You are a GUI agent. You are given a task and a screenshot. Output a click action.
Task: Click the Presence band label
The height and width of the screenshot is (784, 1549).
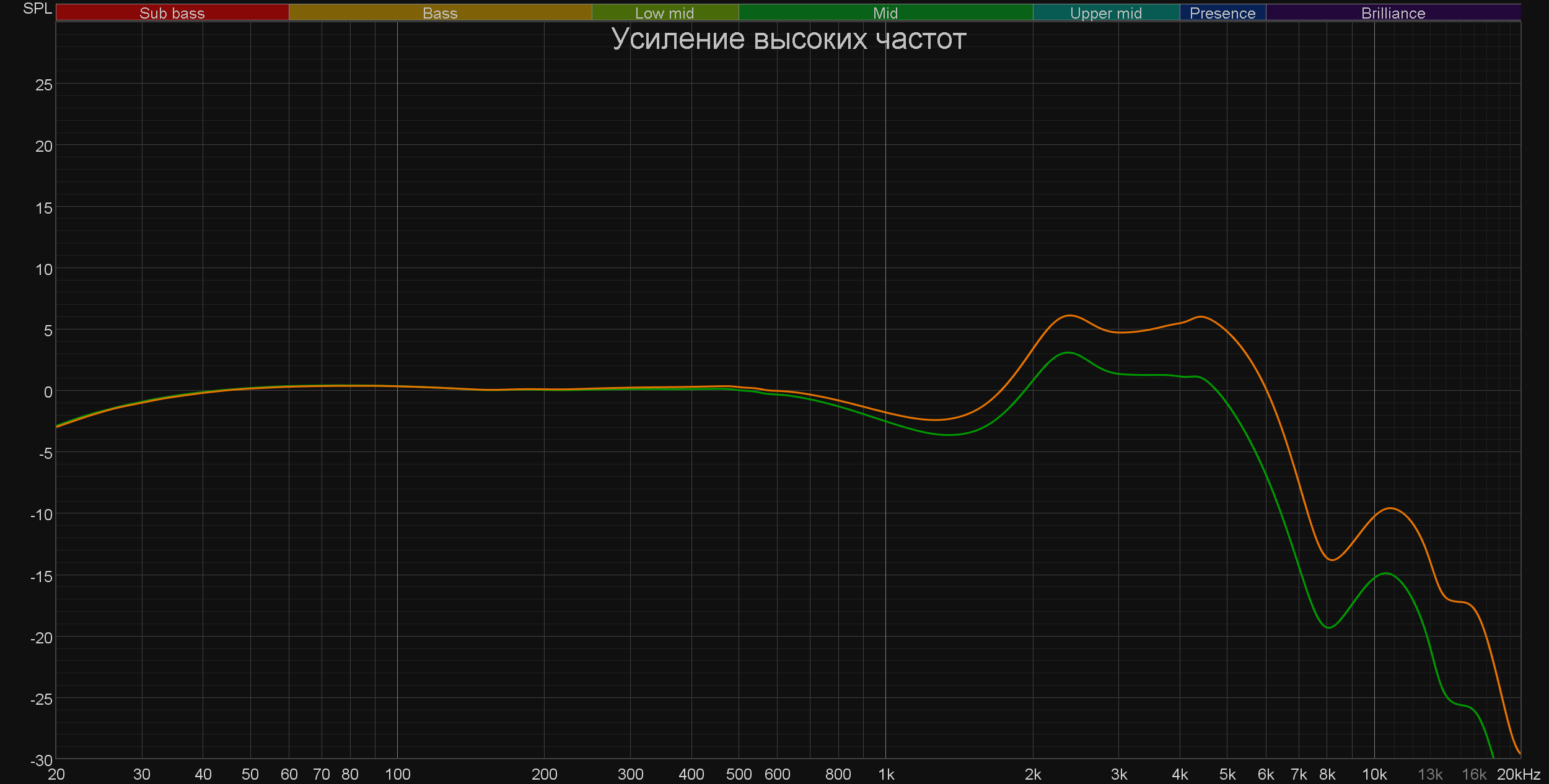point(1222,13)
